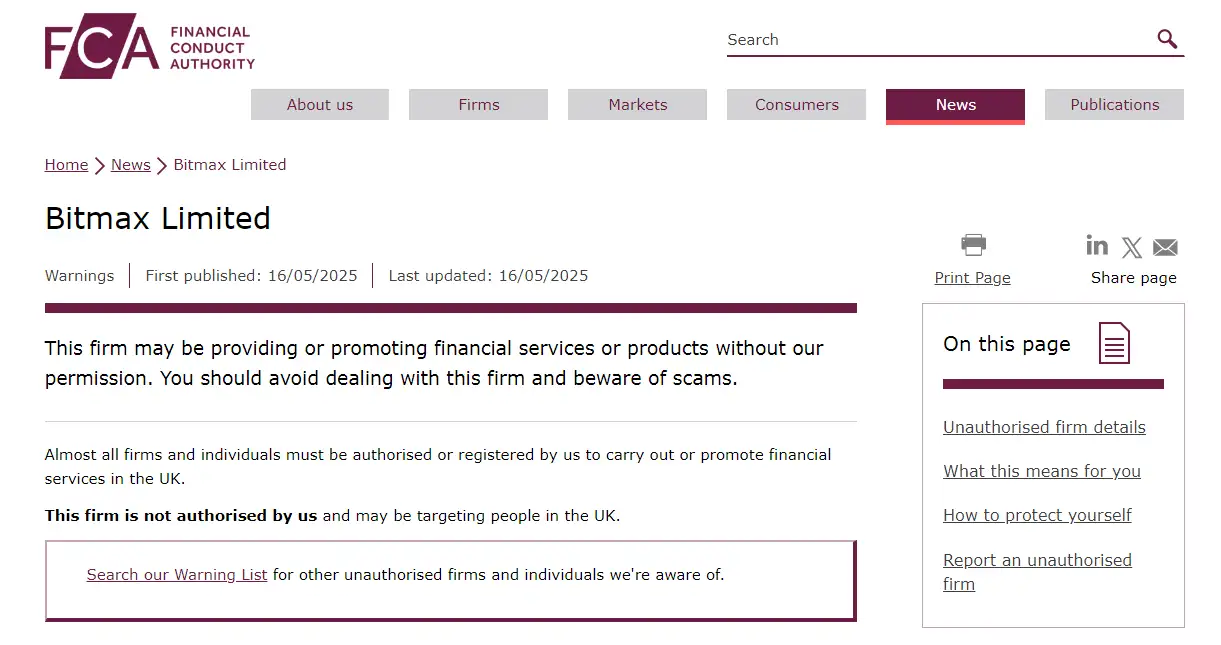
Task: Jump to How to protect yourself
Action: coord(1037,515)
